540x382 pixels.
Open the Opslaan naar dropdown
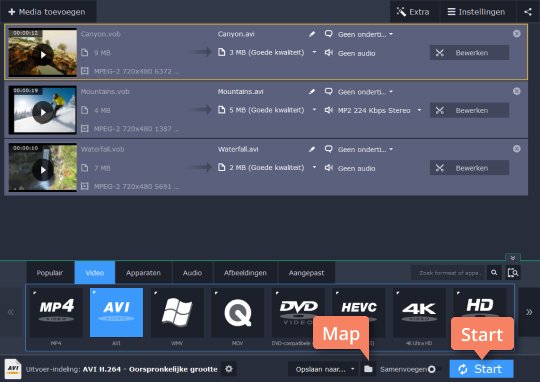[325, 369]
